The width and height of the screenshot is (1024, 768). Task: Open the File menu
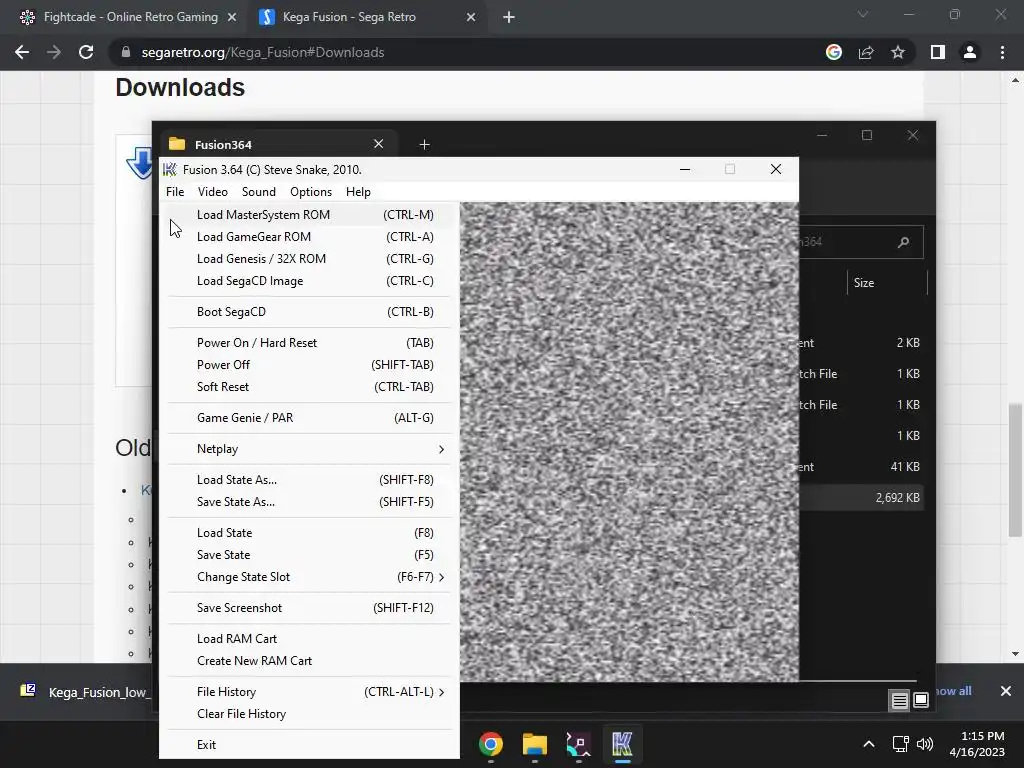[175, 192]
